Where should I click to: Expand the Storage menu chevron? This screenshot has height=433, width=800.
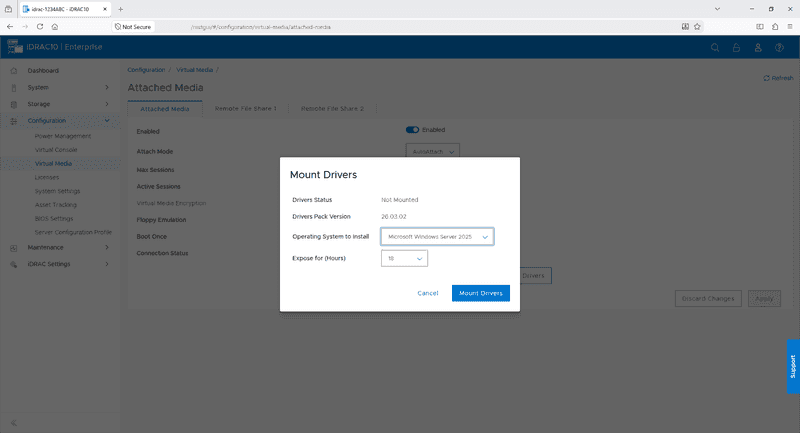coord(107,104)
